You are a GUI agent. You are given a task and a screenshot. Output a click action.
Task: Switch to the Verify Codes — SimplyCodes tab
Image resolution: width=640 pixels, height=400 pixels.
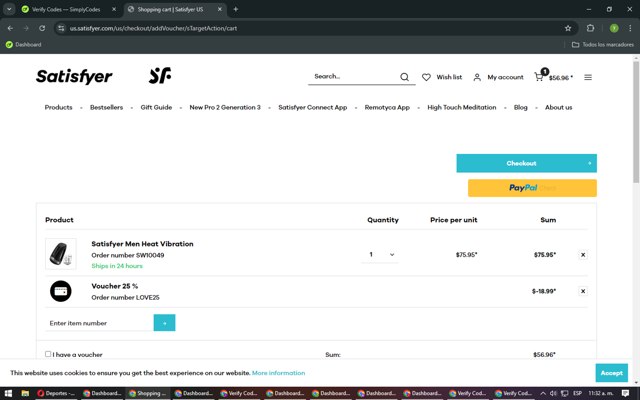click(x=66, y=9)
